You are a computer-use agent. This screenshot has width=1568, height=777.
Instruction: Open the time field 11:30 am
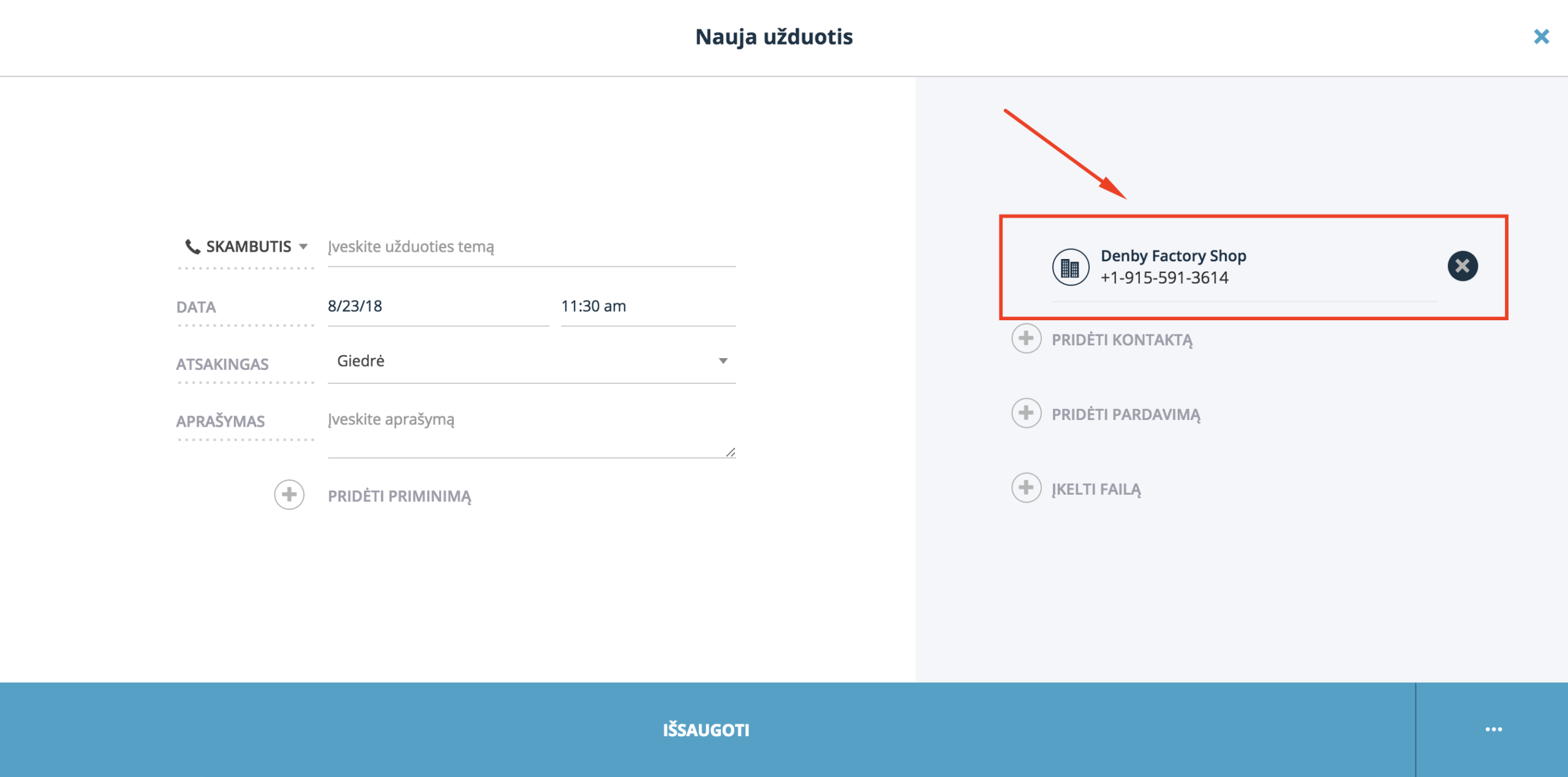(648, 306)
